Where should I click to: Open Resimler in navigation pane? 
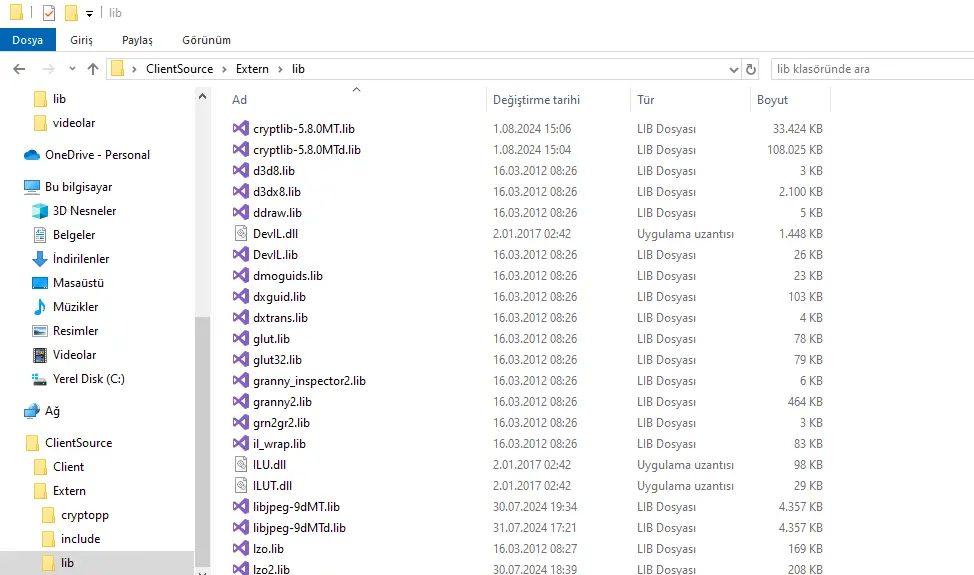click(75, 331)
